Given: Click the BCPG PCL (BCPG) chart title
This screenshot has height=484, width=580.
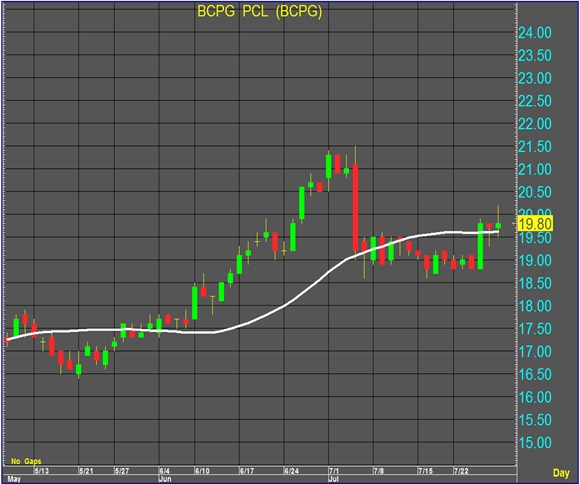Looking at the screenshot, I should 260,11.
